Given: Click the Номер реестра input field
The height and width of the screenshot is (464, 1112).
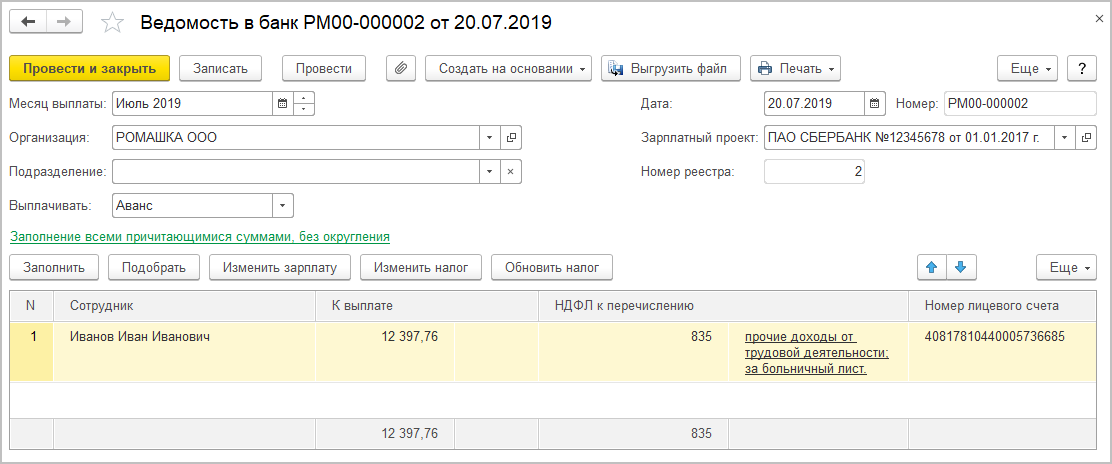Looking at the screenshot, I should [x=814, y=172].
